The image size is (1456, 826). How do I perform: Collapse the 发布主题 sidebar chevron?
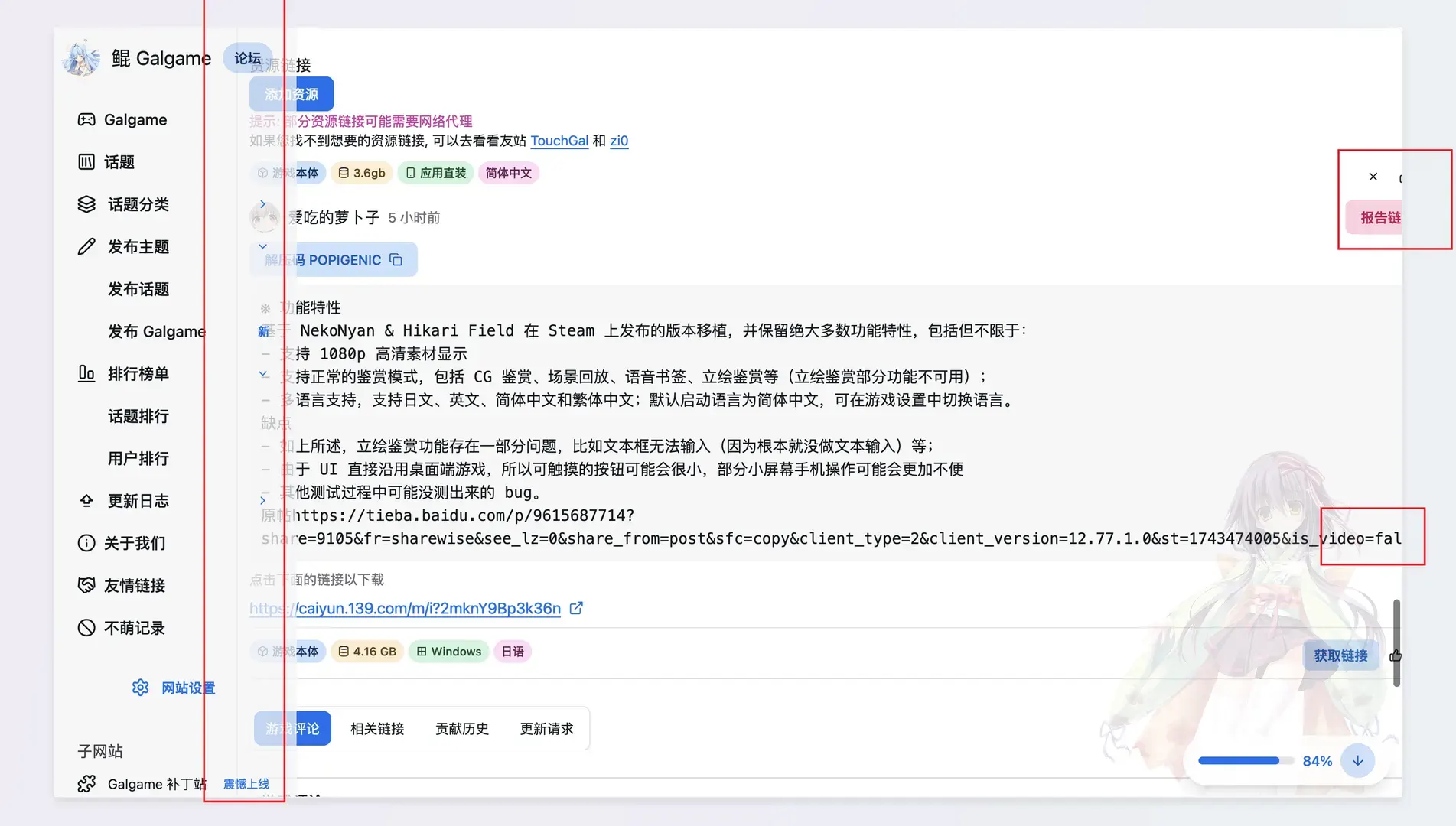262,246
